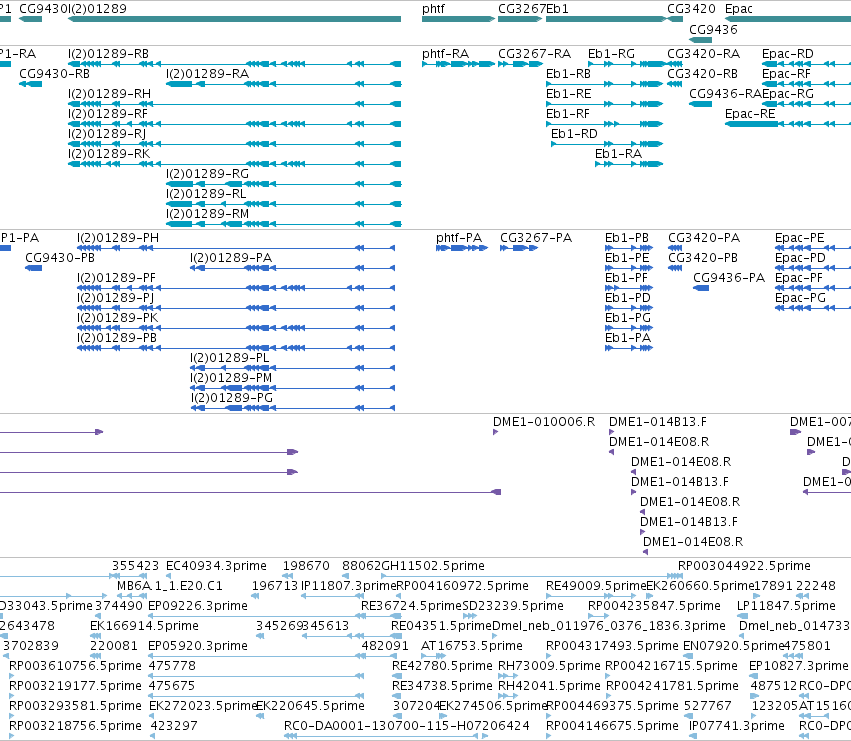Click the Epac-PG protein label
The image size is (851, 741).
[800, 298]
